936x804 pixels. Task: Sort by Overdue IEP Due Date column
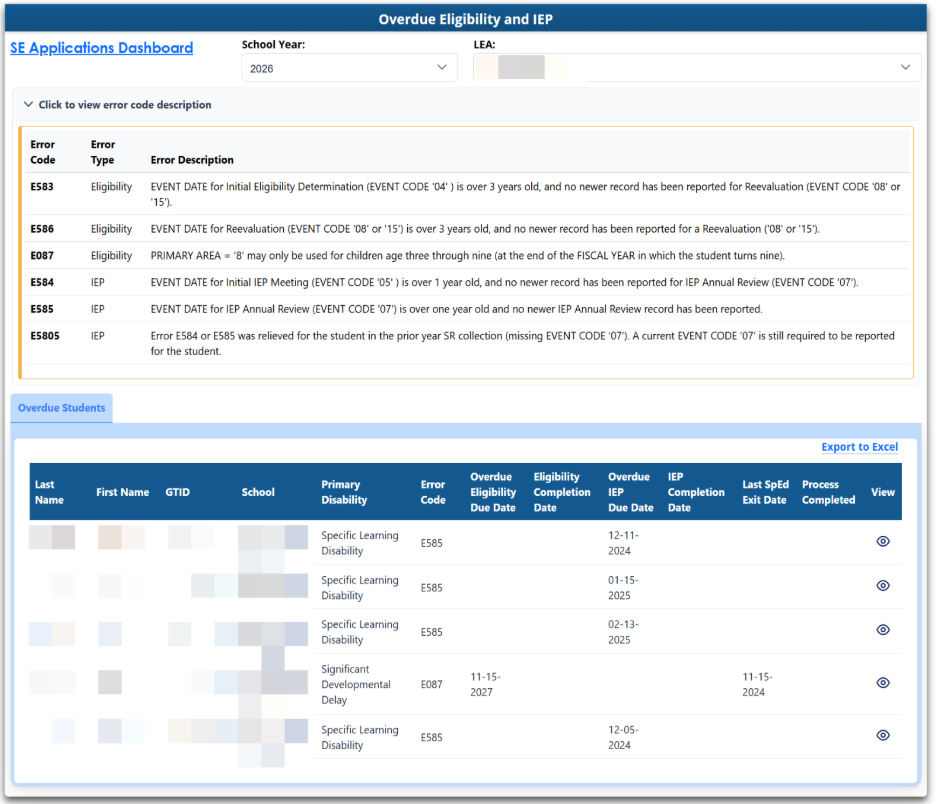click(x=630, y=492)
